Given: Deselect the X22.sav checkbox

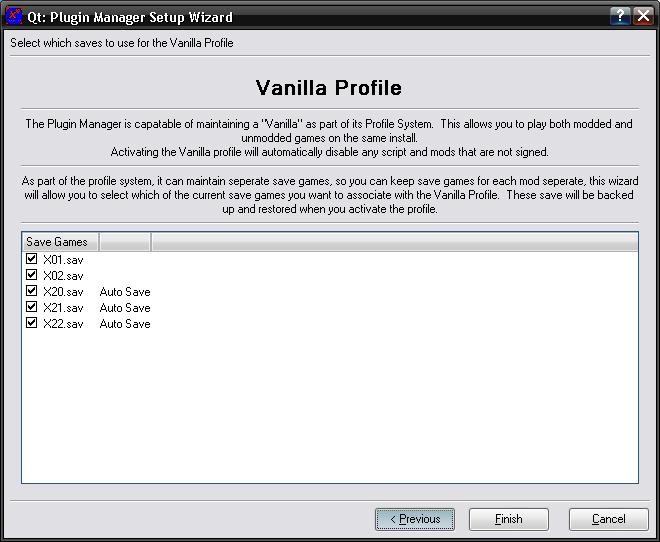Looking at the screenshot, I should point(32,324).
